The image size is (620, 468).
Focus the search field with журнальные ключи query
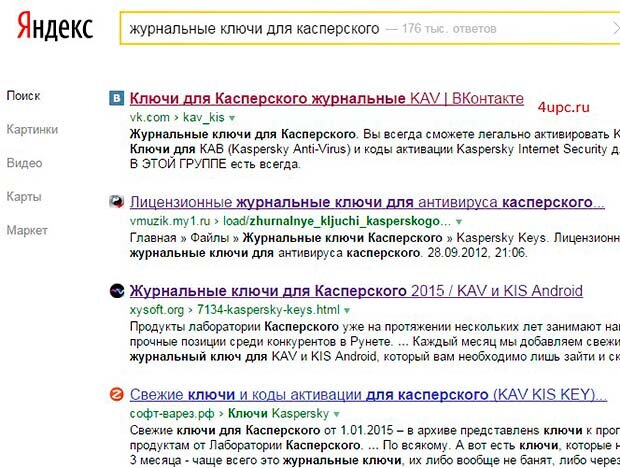[368, 28]
